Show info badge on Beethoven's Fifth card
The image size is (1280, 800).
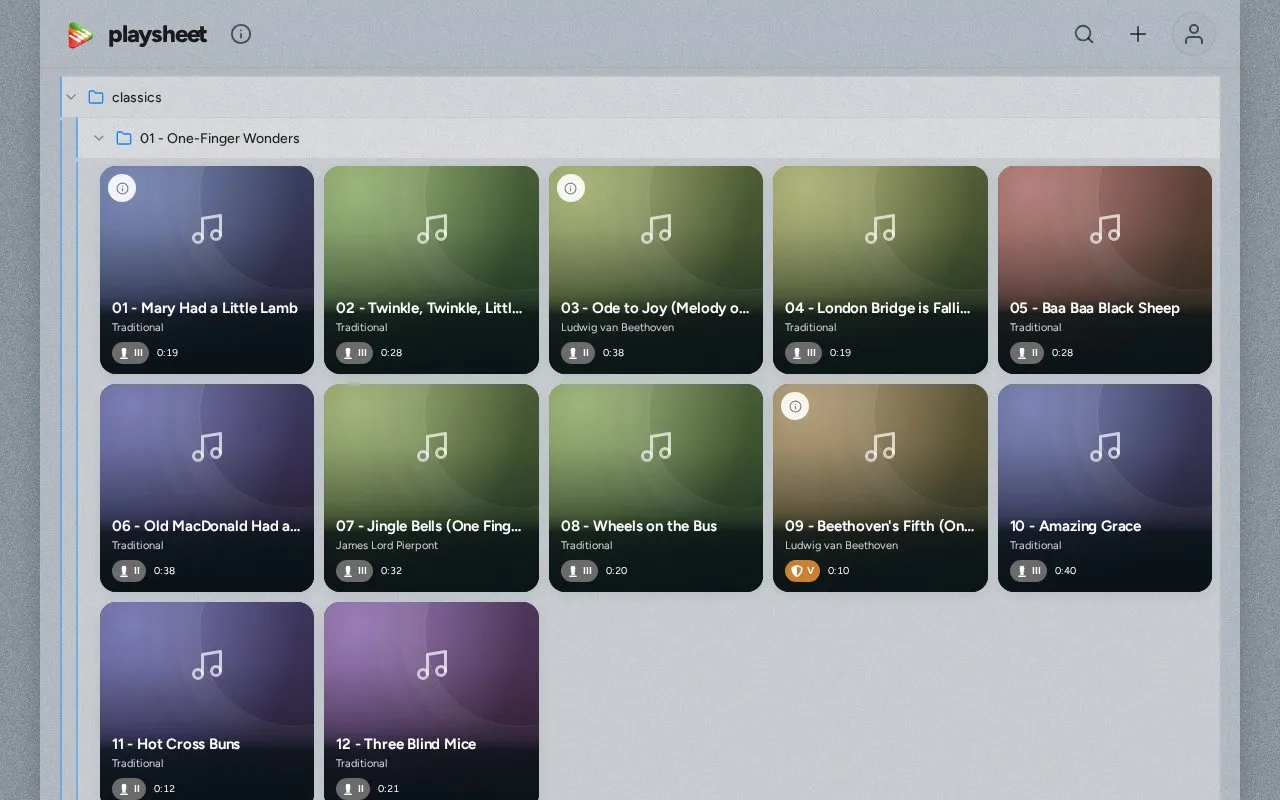click(x=795, y=406)
